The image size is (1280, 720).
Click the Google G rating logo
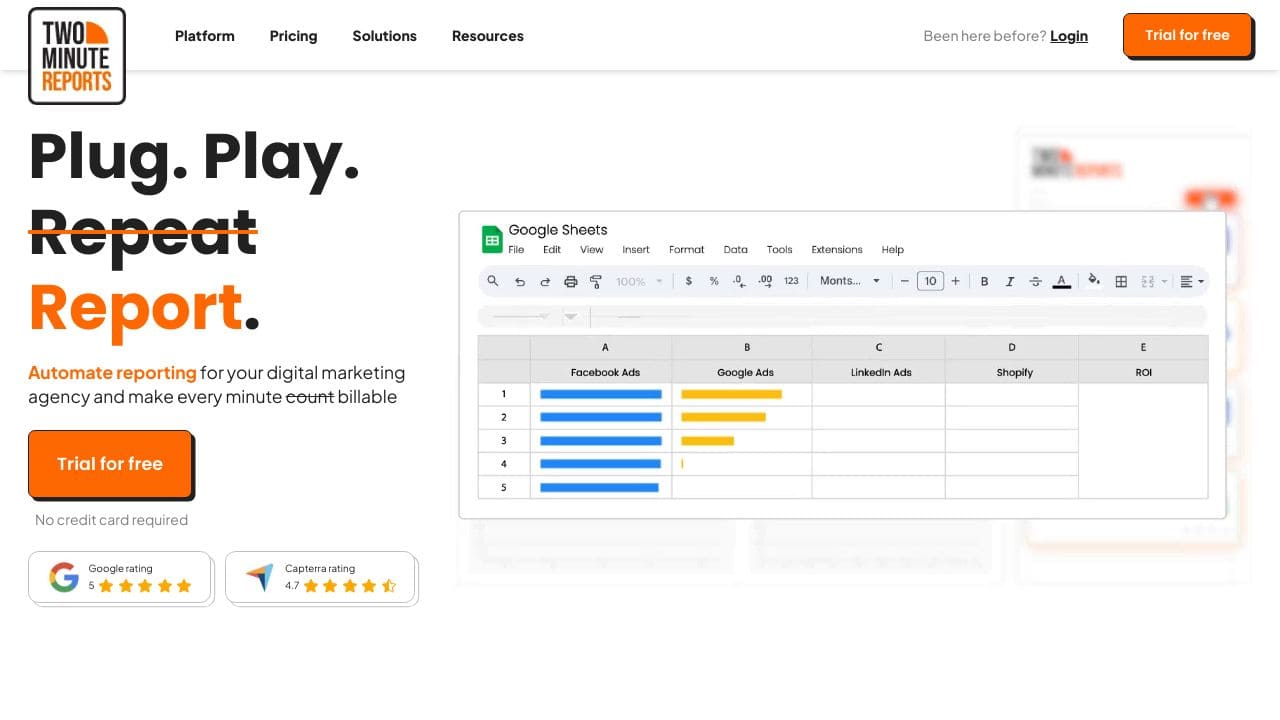pos(64,577)
